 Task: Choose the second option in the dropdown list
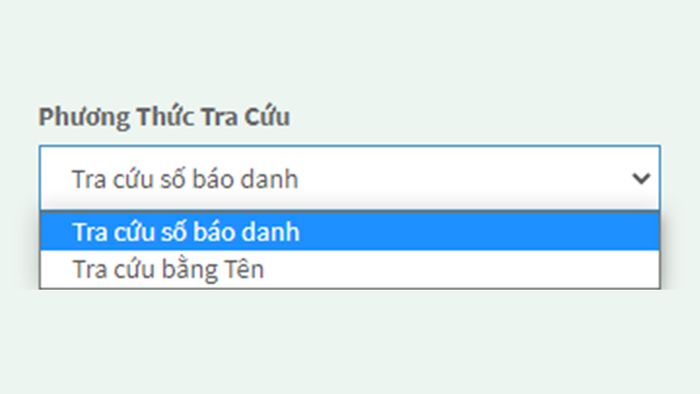350,269
